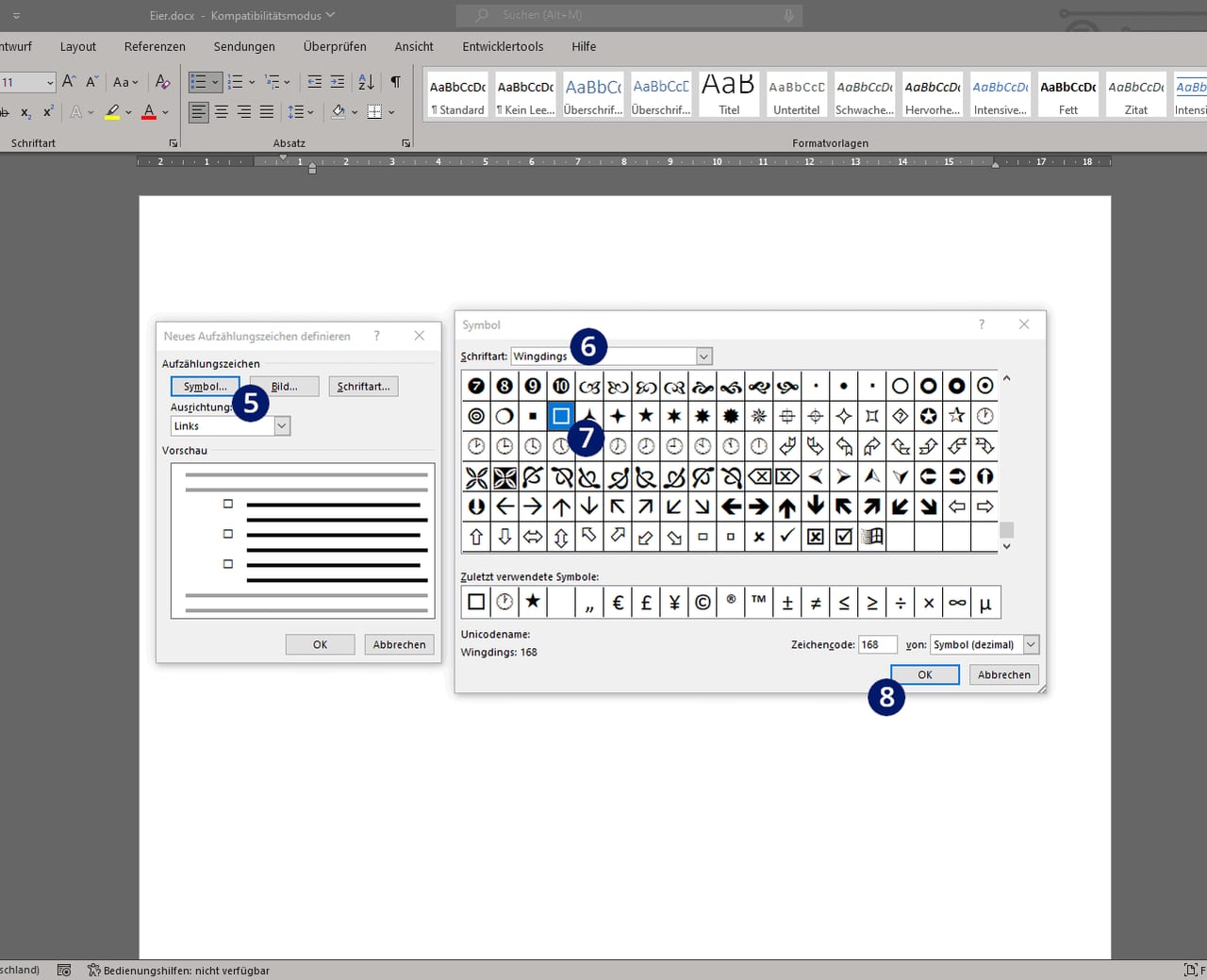Insert the not-equal symbol
Viewport: 1207px width, 980px height.
point(816,603)
